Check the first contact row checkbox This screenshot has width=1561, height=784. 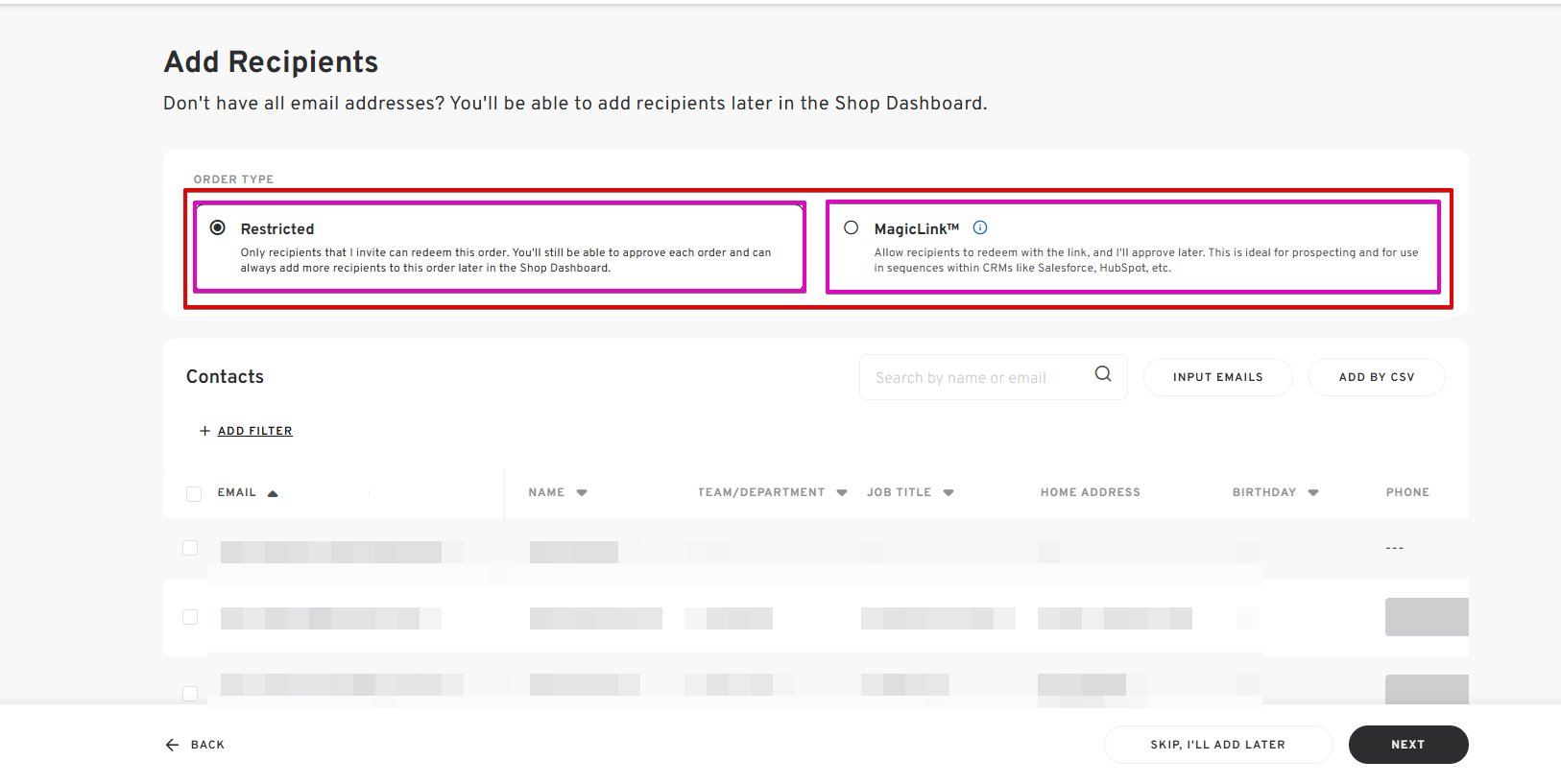coord(190,548)
